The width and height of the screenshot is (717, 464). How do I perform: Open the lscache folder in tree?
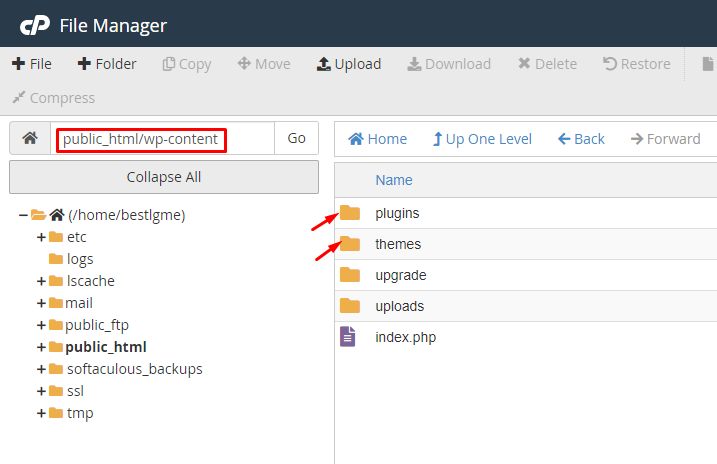pos(91,281)
